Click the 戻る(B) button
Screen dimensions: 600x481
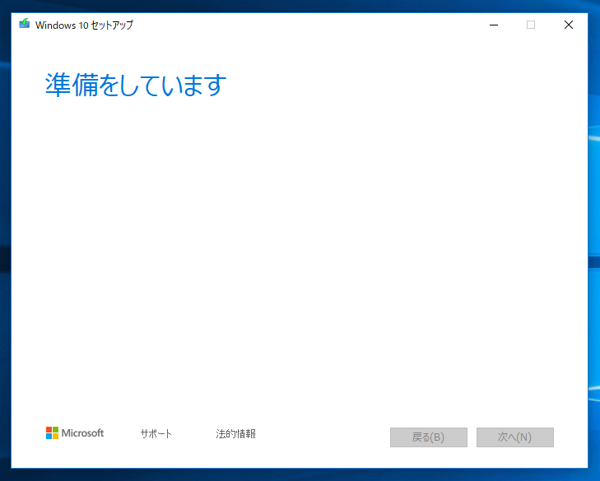click(429, 437)
